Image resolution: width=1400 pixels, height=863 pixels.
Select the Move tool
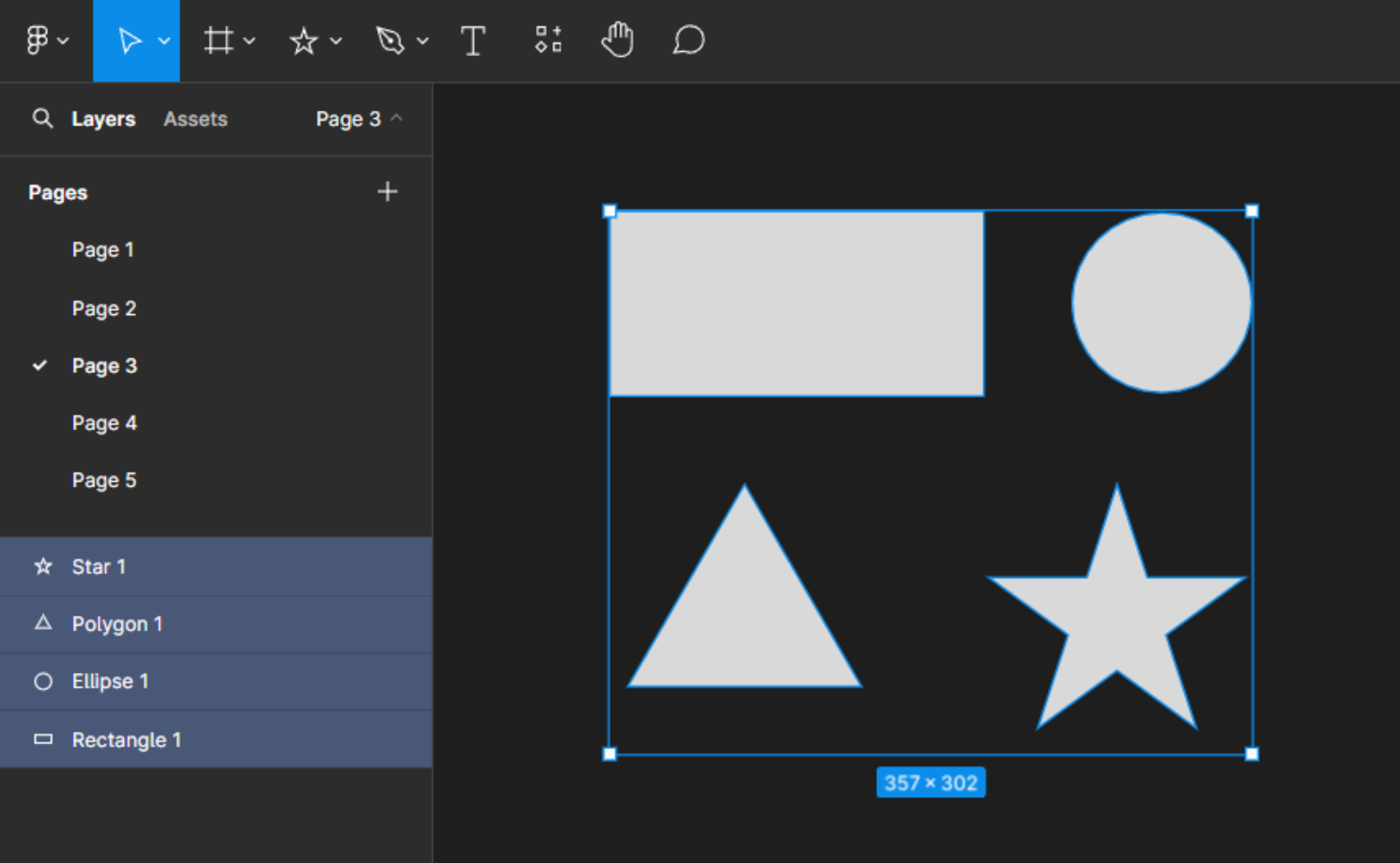pos(129,40)
